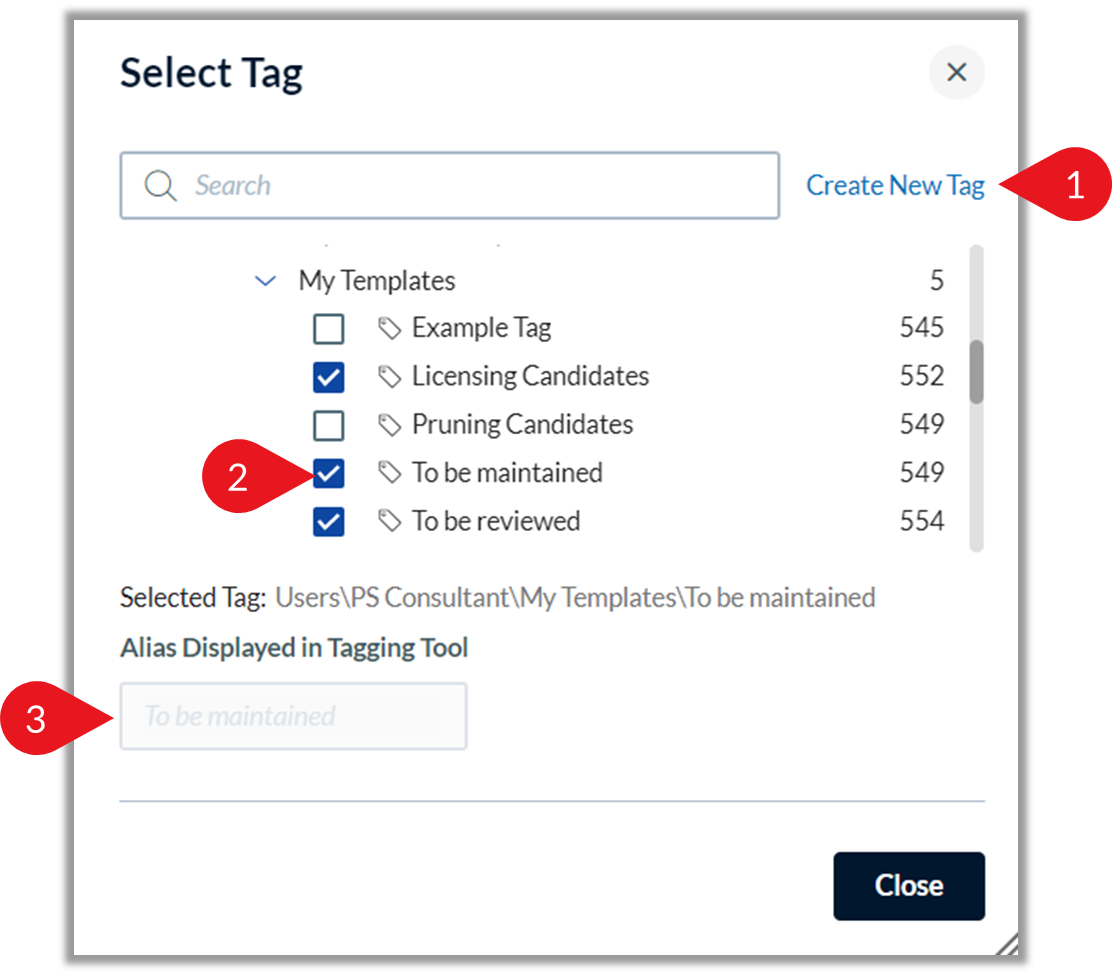Click the tag list scrollbar thumb
This screenshot has height=975, width=1112.
[977, 372]
